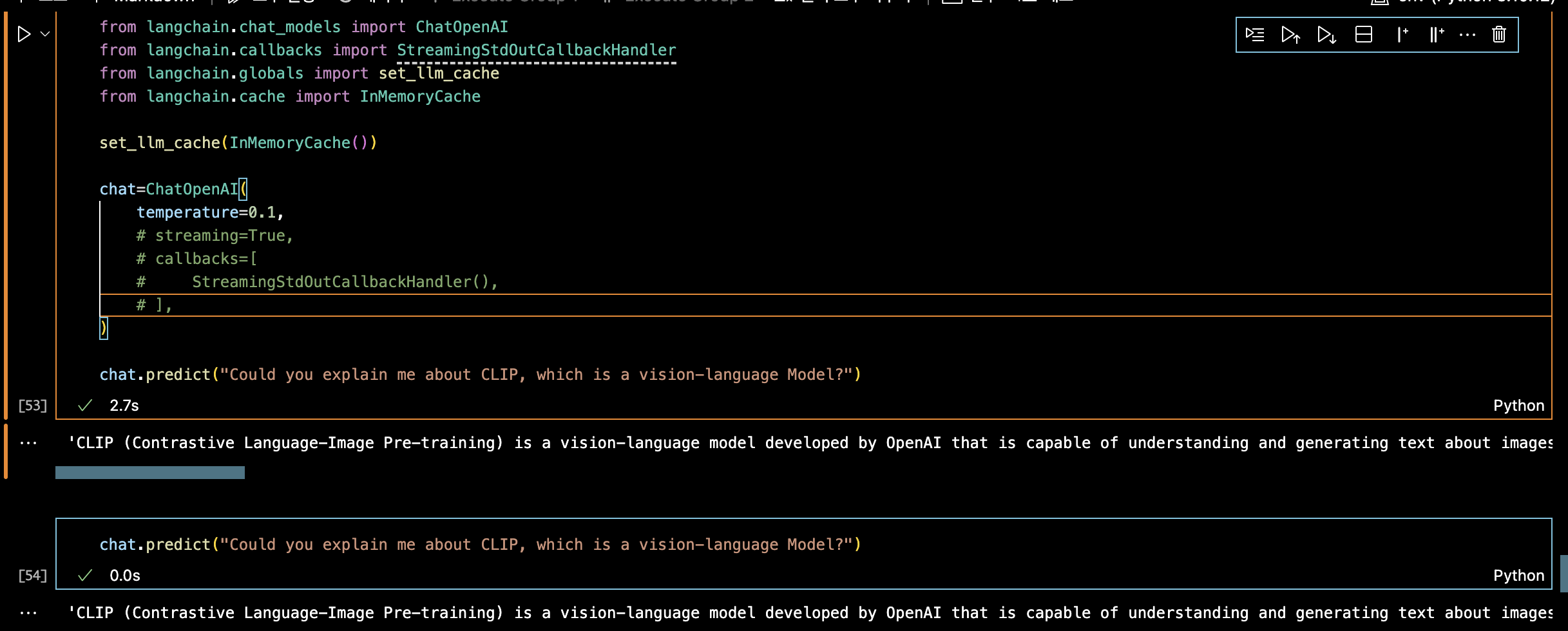1568x631 pixels.
Task: Place cursor in cell 54 chat.predict line
Action: (479, 545)
